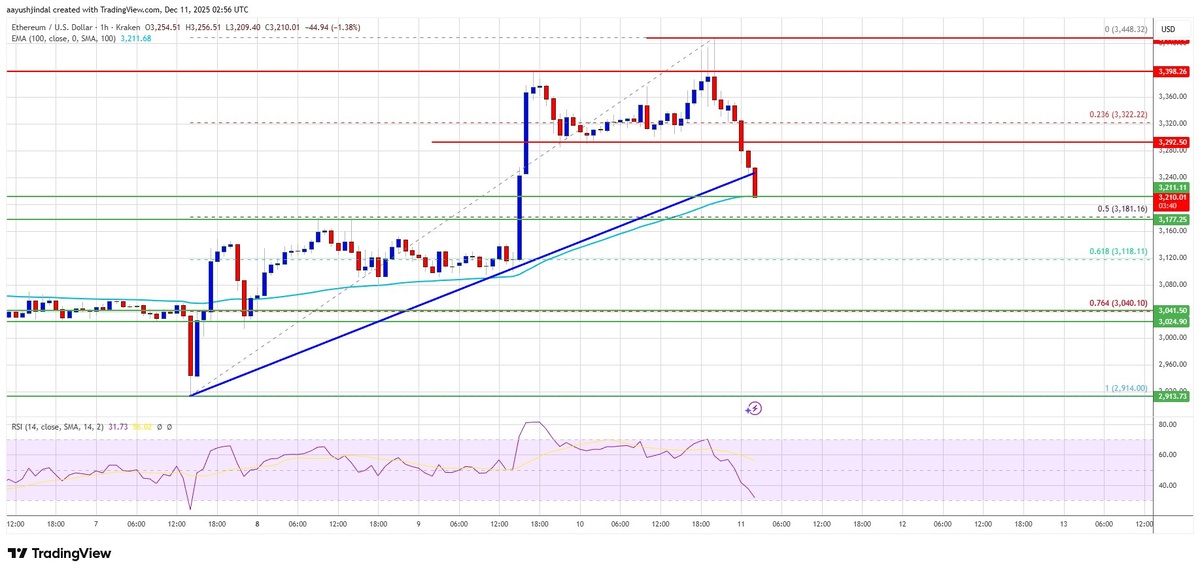The image size is (1200, 573).
Task: Click the RSI axis value 60.00
Action: 1167,455
